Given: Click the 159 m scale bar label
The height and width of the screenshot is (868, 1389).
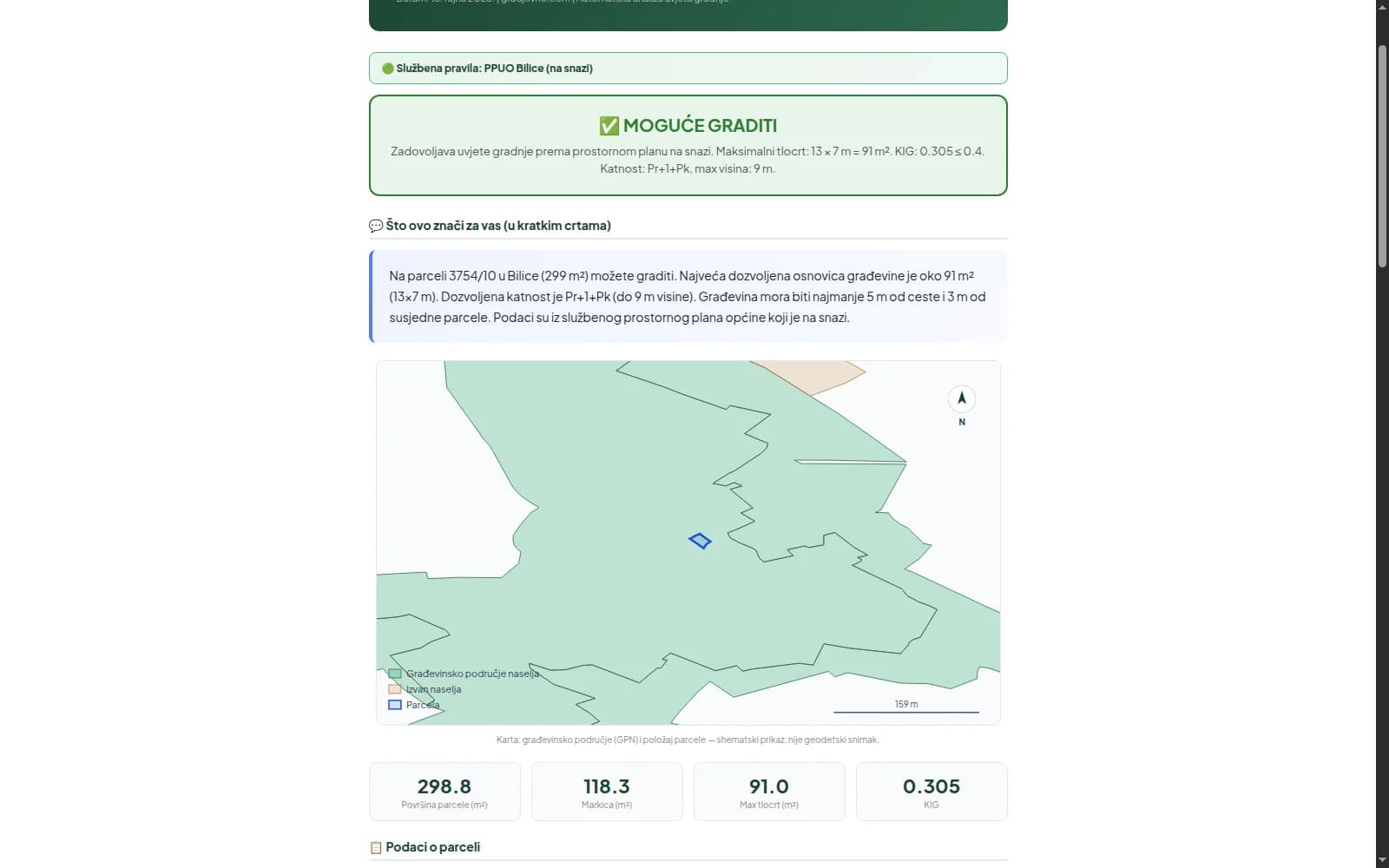Looking at the screenshot, I should pos(906,704).
